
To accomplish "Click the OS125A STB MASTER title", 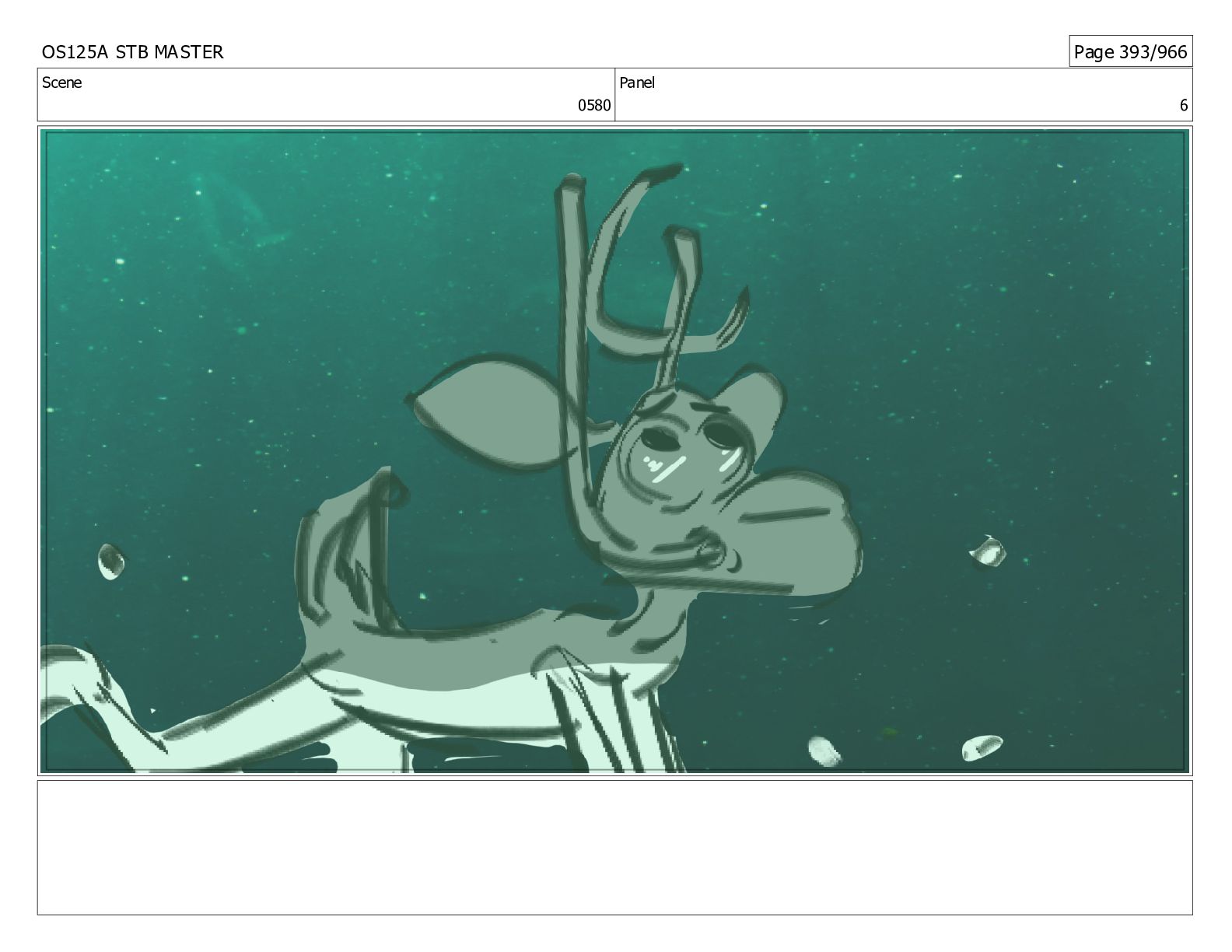I will pyautogui.click(x=132, y=52).
